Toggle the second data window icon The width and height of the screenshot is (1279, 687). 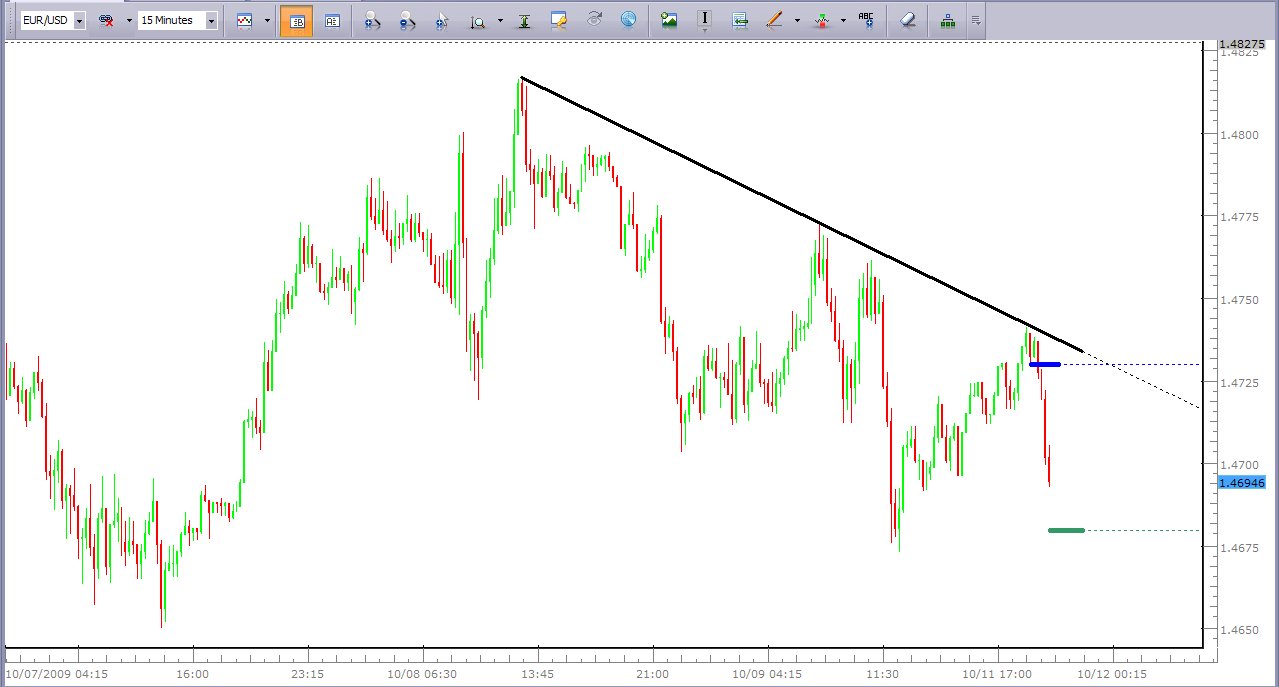point(332,20)
